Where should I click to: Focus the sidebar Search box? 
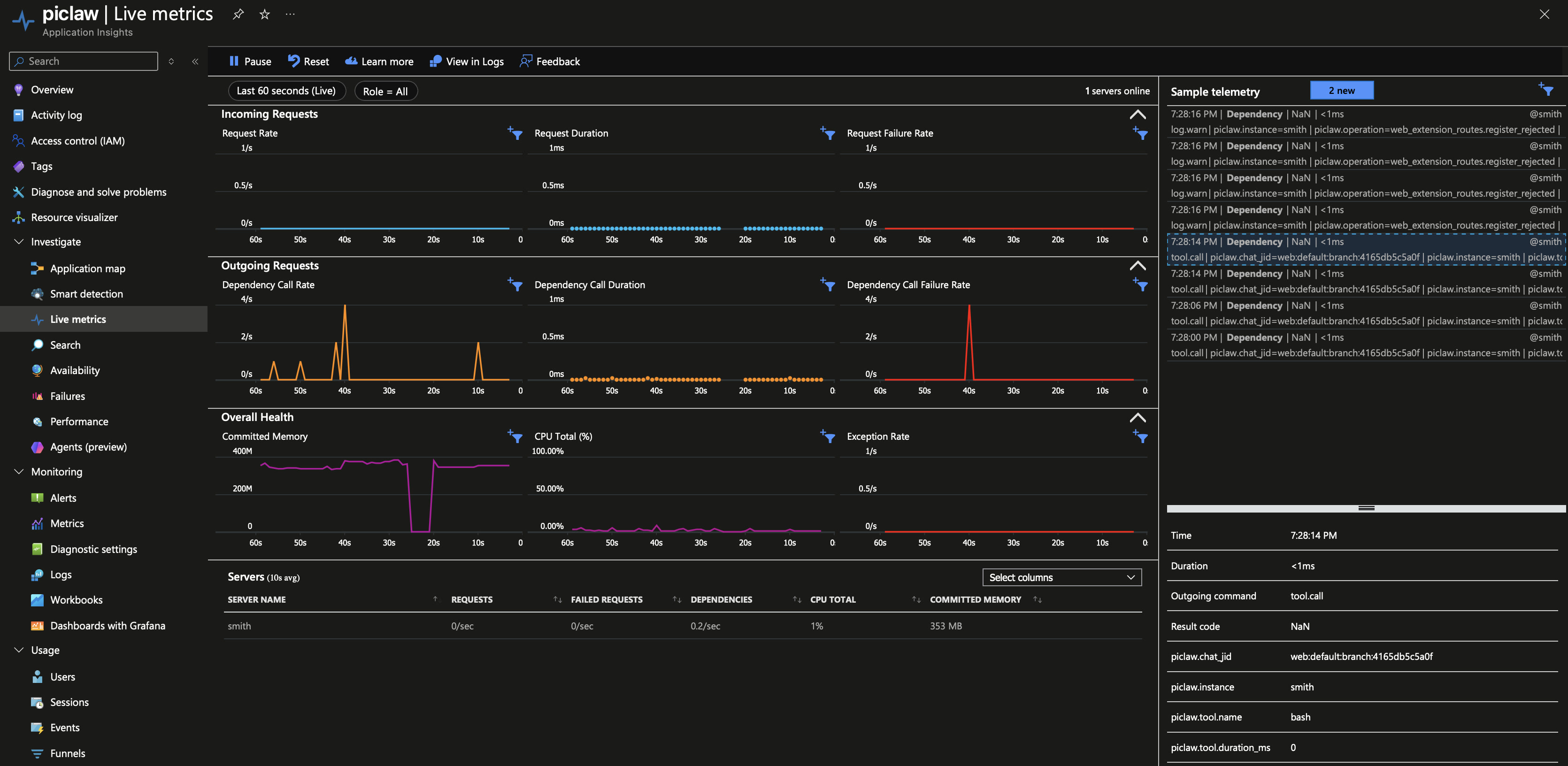(x=84, y=61)
